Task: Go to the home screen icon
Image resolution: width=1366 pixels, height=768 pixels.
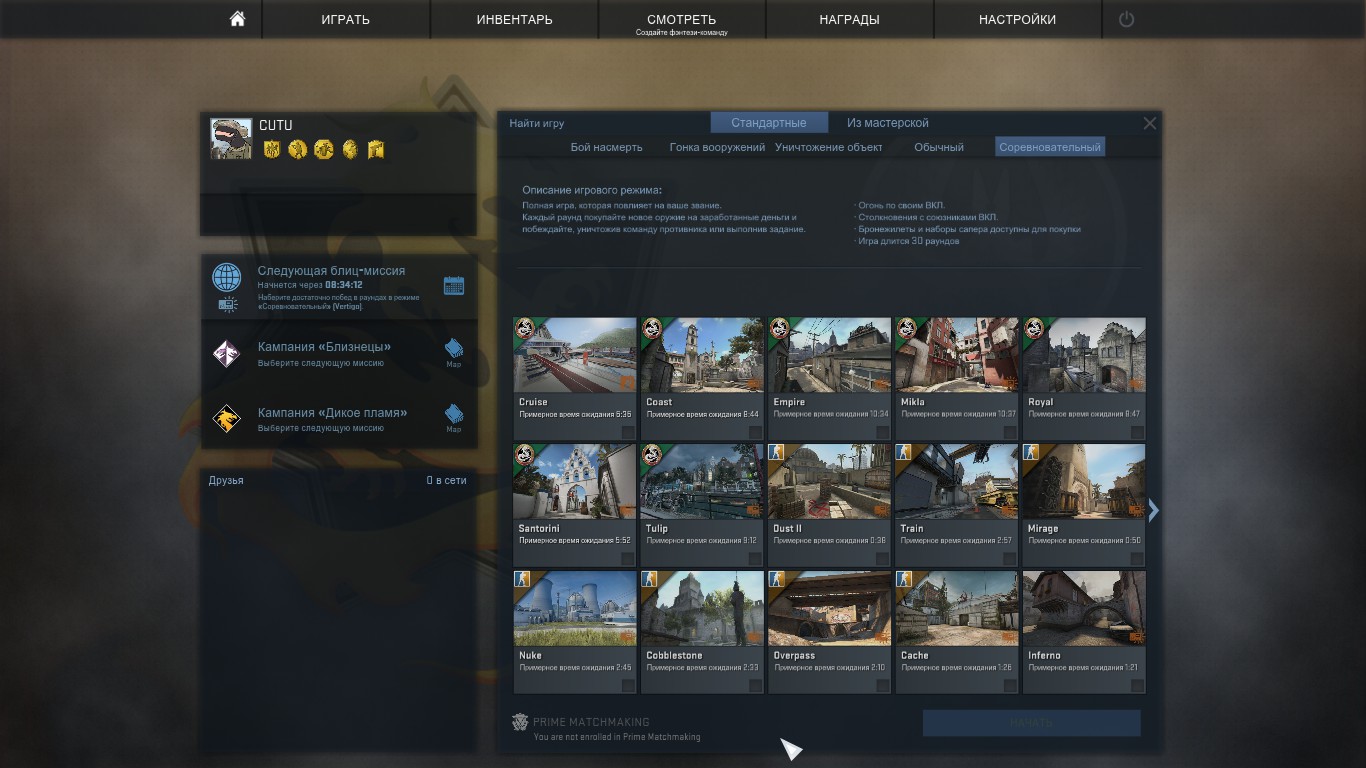Action: (x=237, y=19)
